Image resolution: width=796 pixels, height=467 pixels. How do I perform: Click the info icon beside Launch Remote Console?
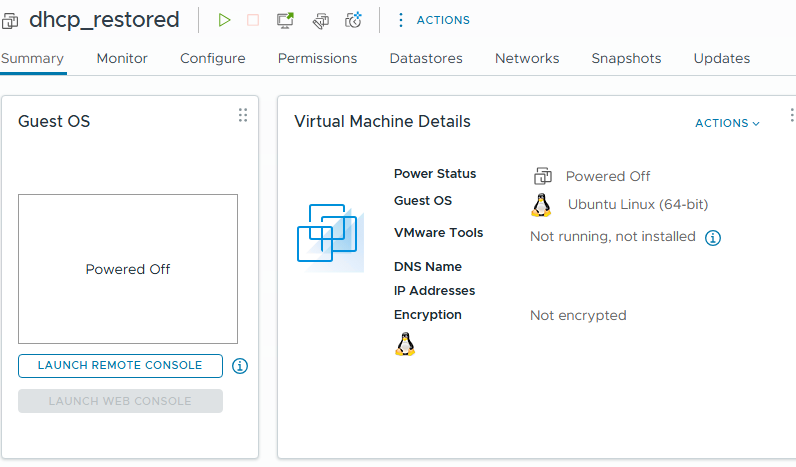click(240, 366)
